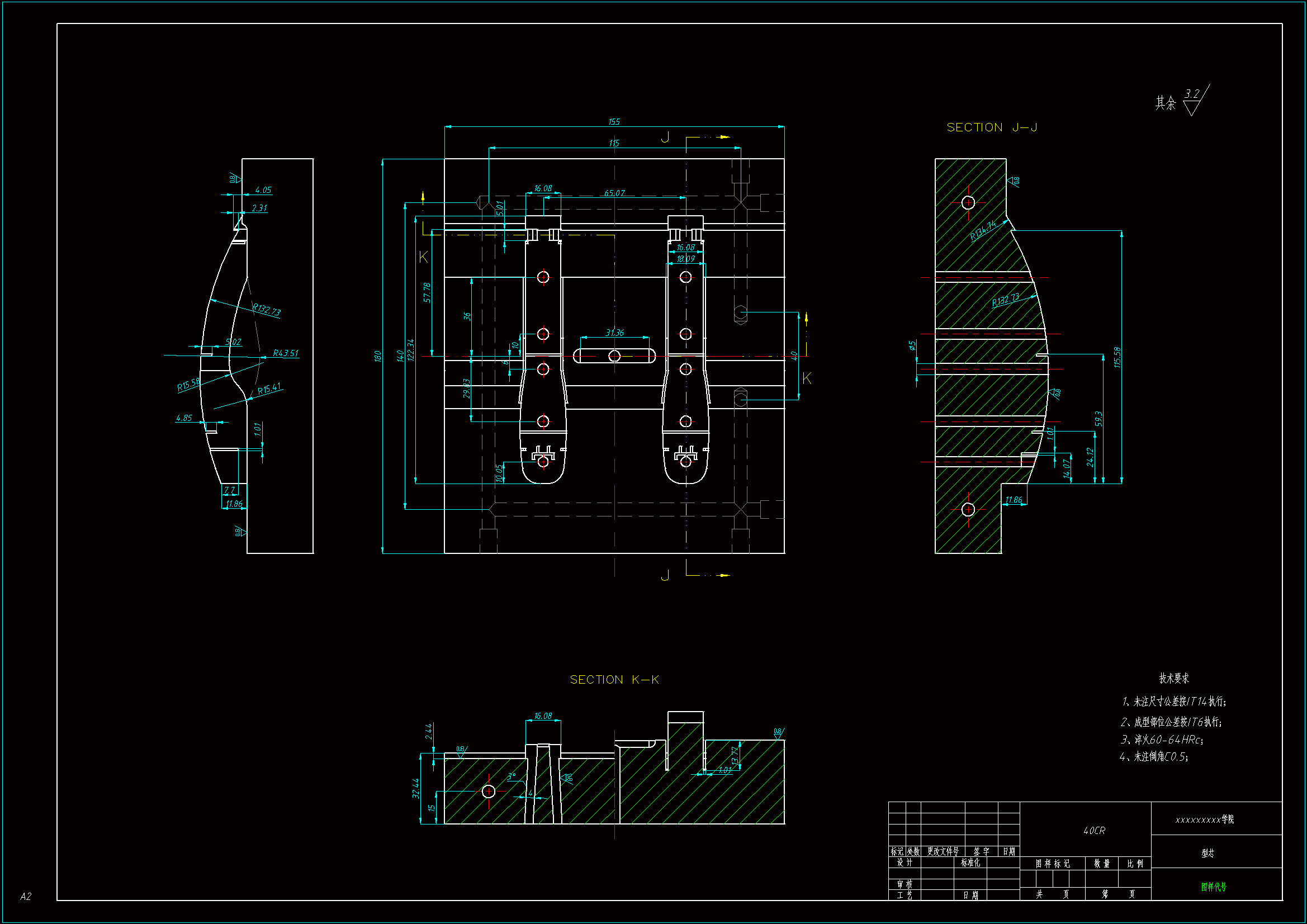Click the 型芯 part name in title block
The width and height of the screenshot is (1307, 924).
coord(1207,853)
